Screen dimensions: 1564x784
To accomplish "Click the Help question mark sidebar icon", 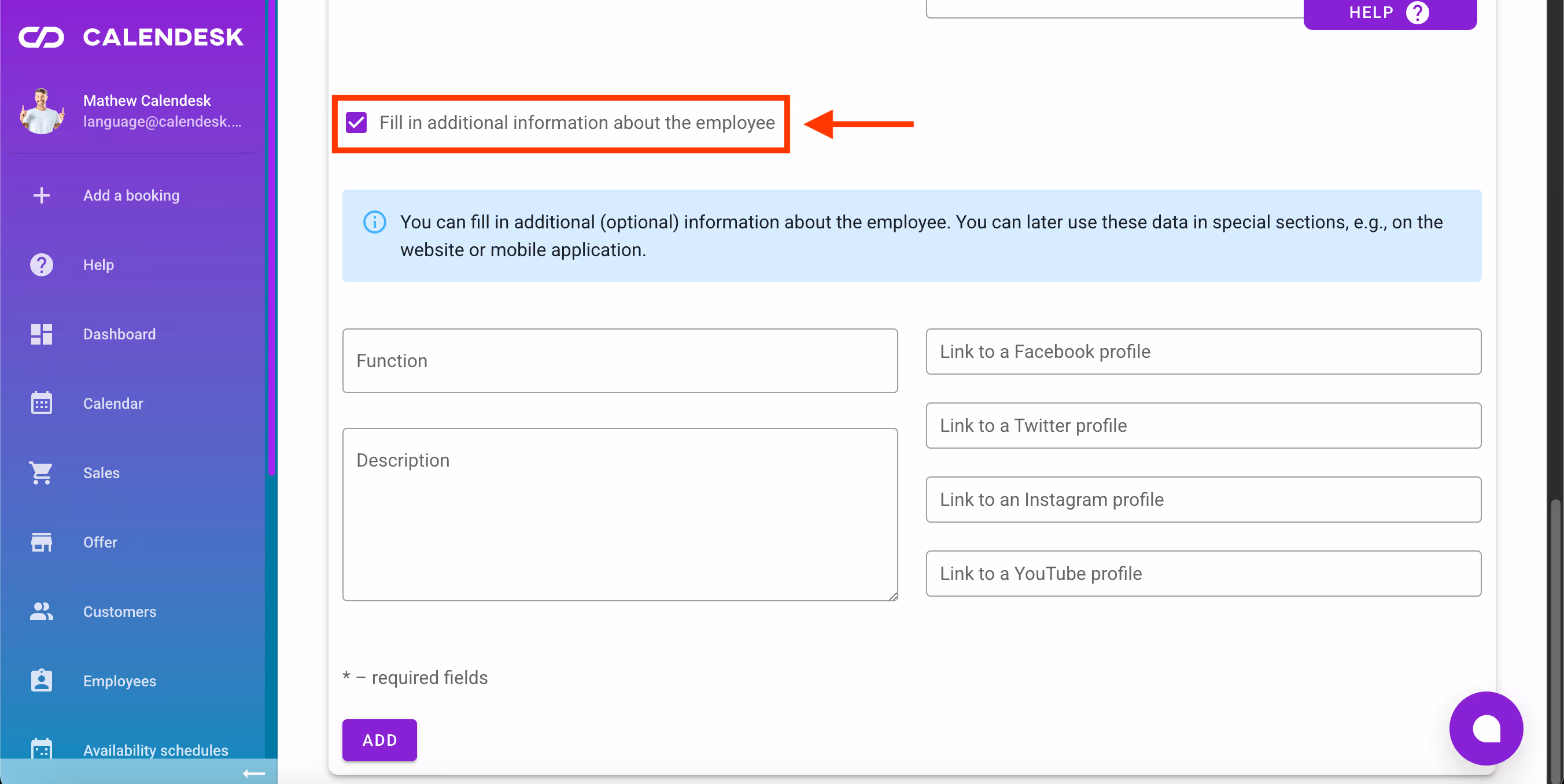I will click(x=41, y=265).
